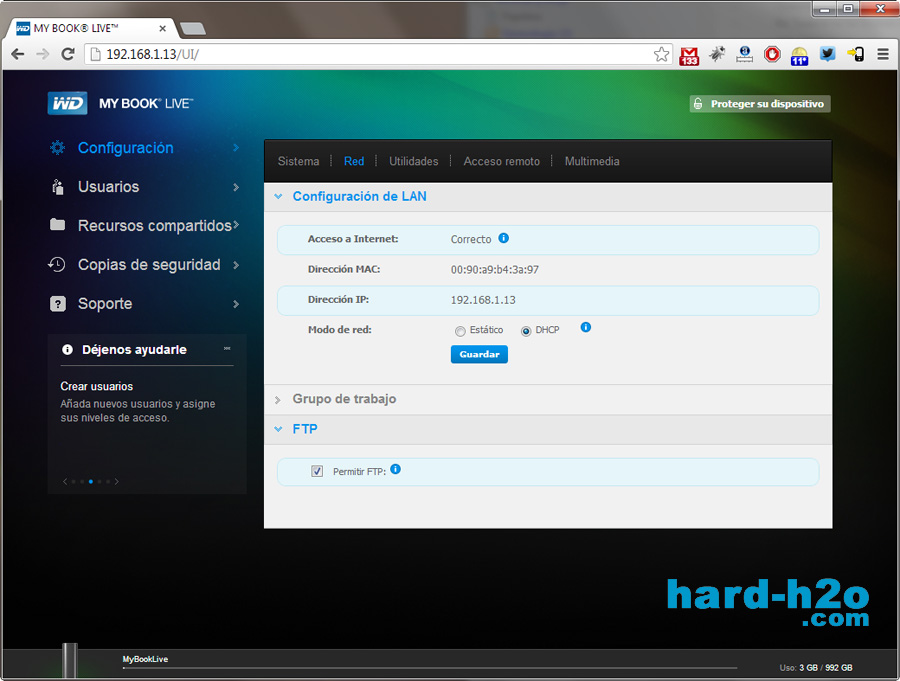Collapse the Configuración de LAN section

tap(278, 196)
